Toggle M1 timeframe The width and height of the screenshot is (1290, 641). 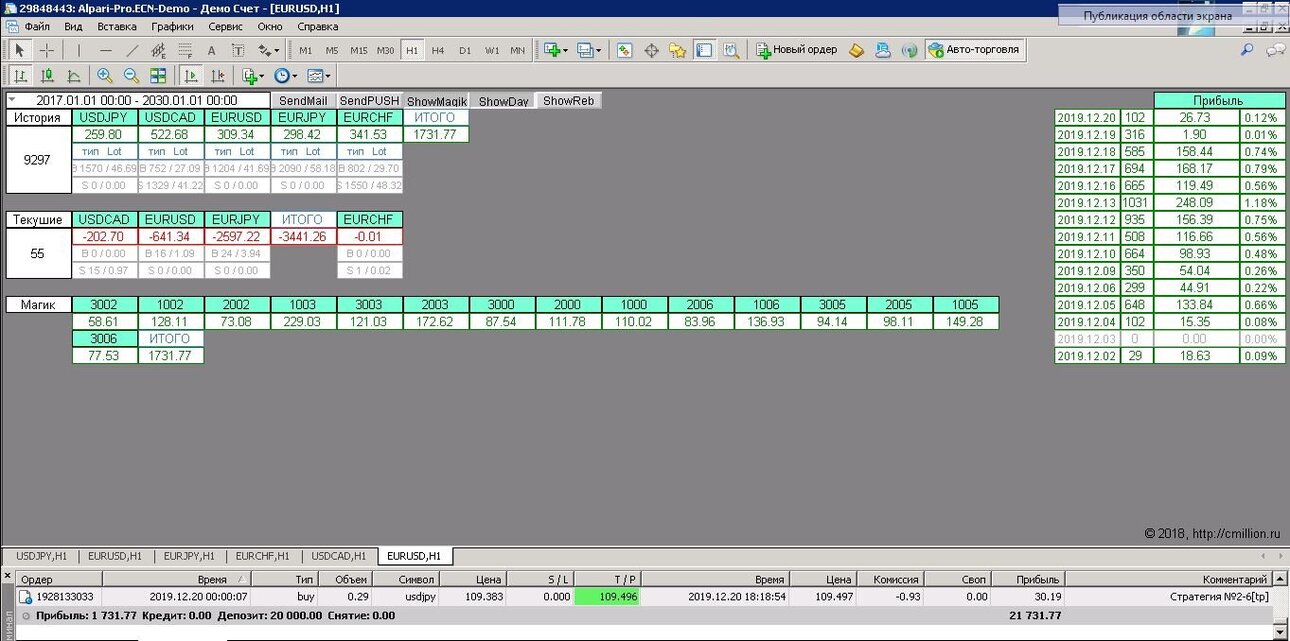click(x=305, y=50)
